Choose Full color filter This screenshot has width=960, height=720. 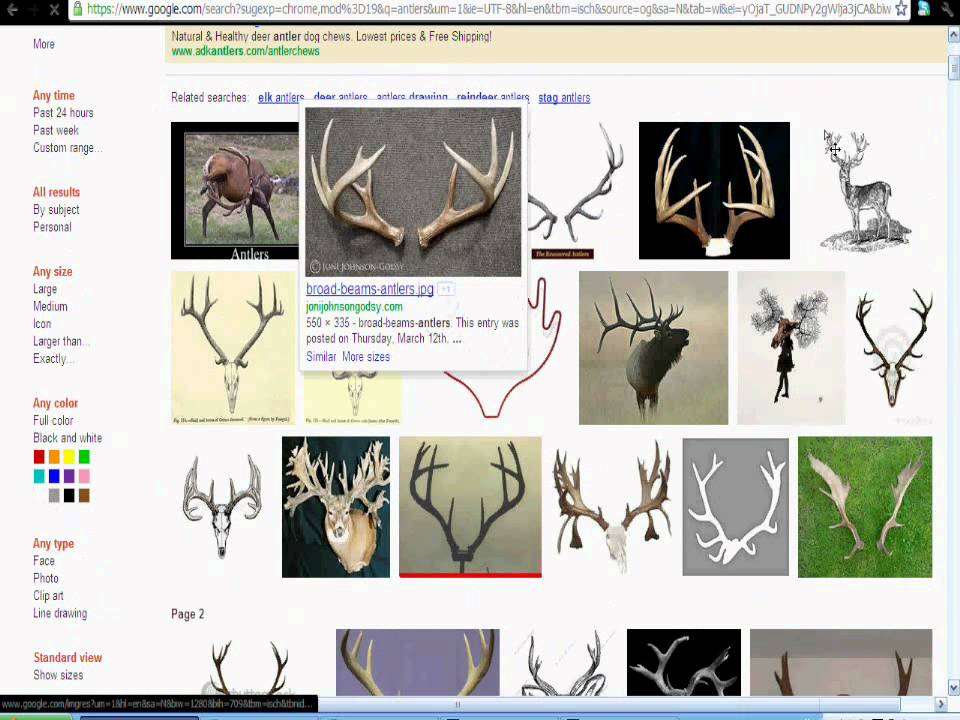point(53,421)
